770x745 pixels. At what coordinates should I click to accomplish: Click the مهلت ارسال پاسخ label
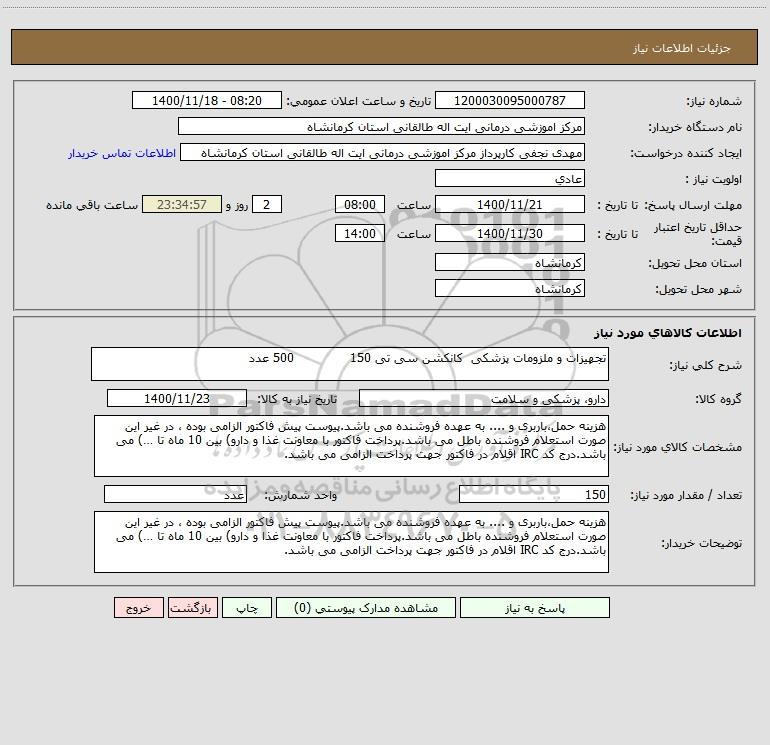tap(693, 205)
